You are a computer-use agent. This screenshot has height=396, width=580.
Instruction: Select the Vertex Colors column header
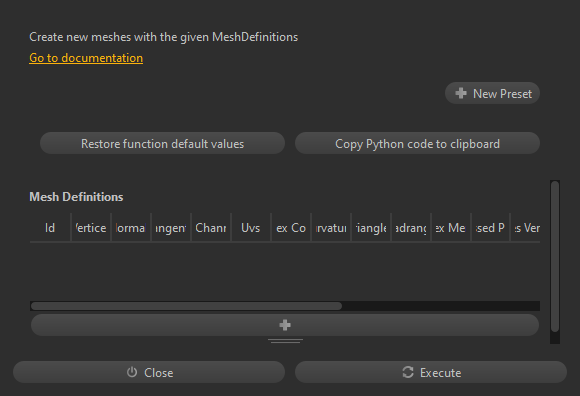[291, 228]
